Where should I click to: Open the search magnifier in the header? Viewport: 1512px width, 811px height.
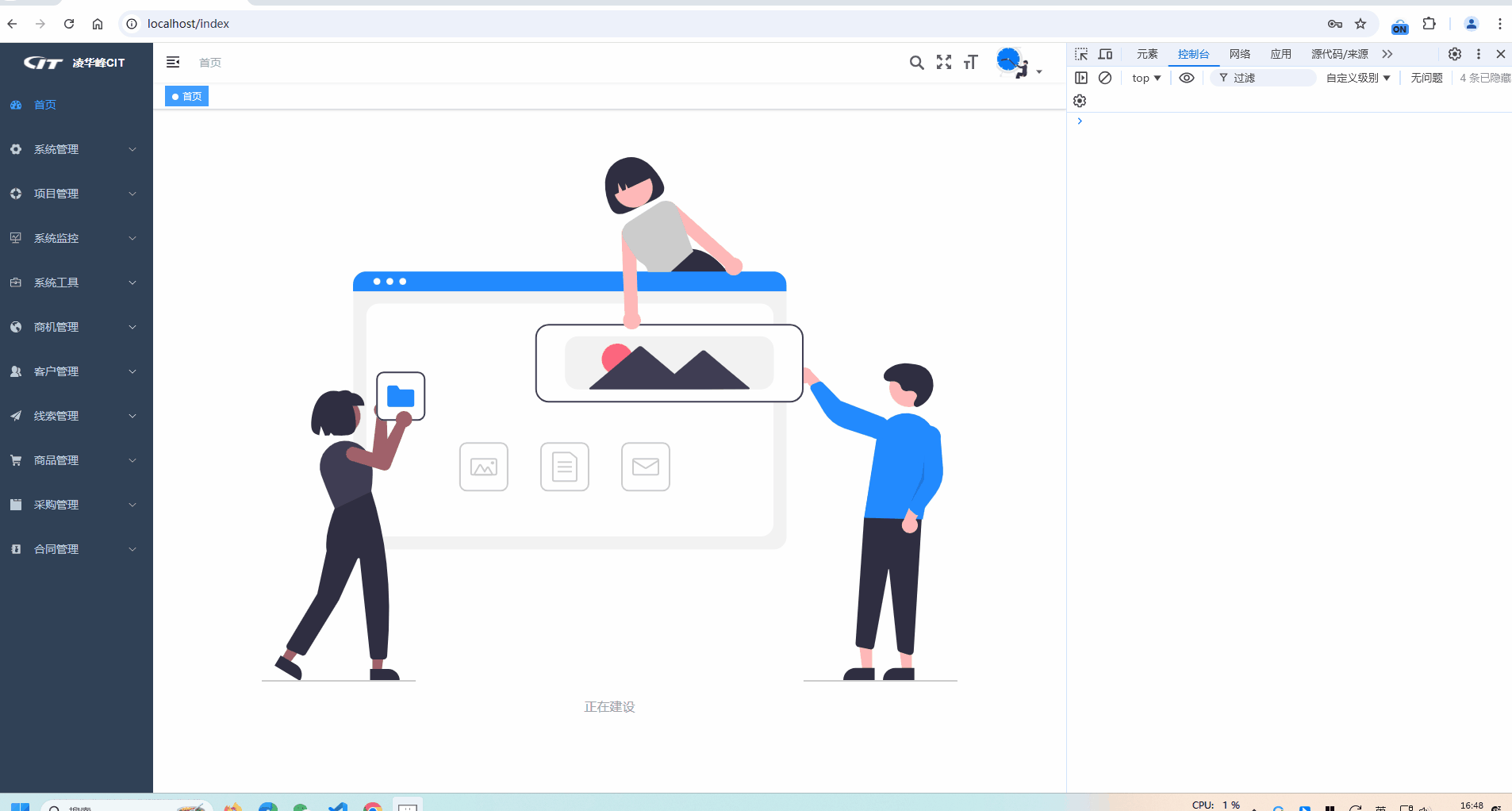pyautogui.click(x=916, y=63)
